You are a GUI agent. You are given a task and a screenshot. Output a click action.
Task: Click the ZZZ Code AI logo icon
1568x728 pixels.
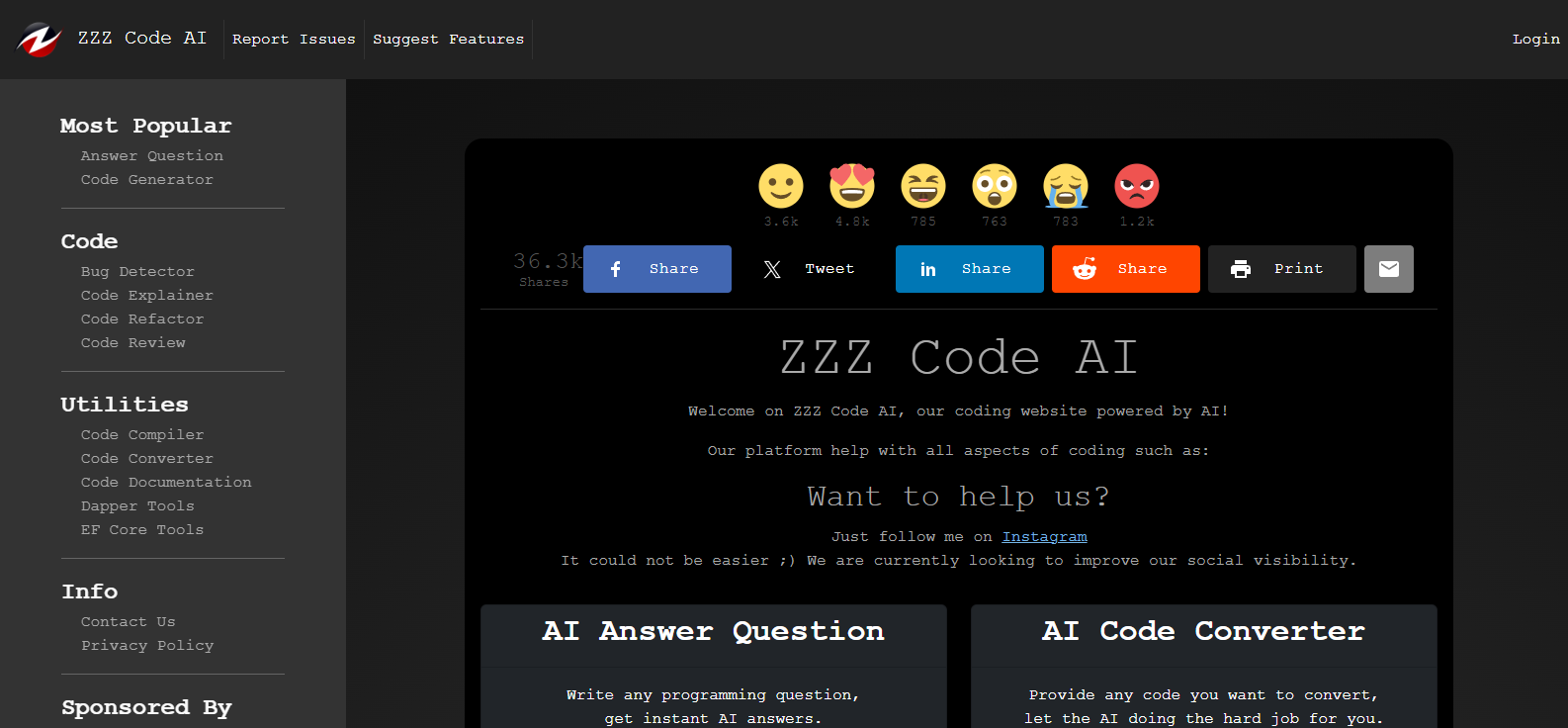[x=40, y=40]
